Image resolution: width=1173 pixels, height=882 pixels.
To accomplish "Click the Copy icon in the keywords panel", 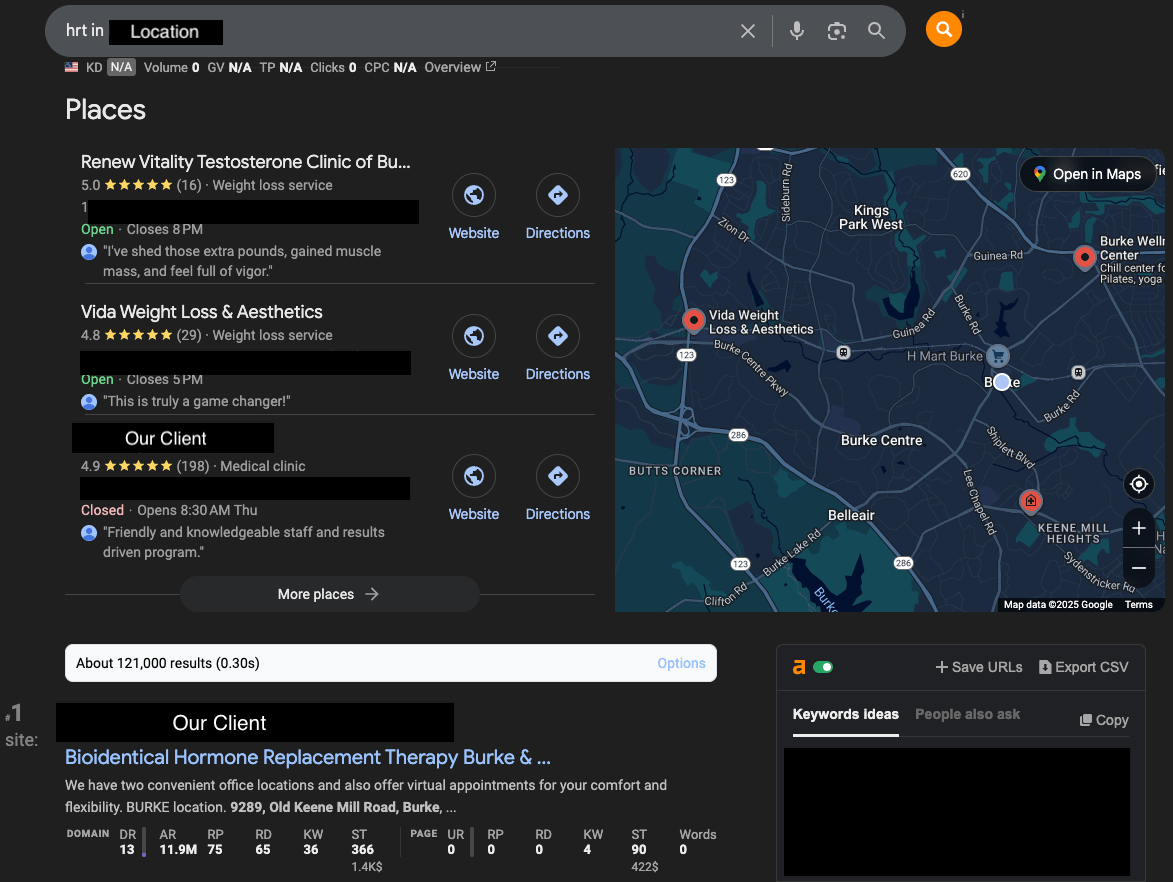I will tap(1103, 719).
